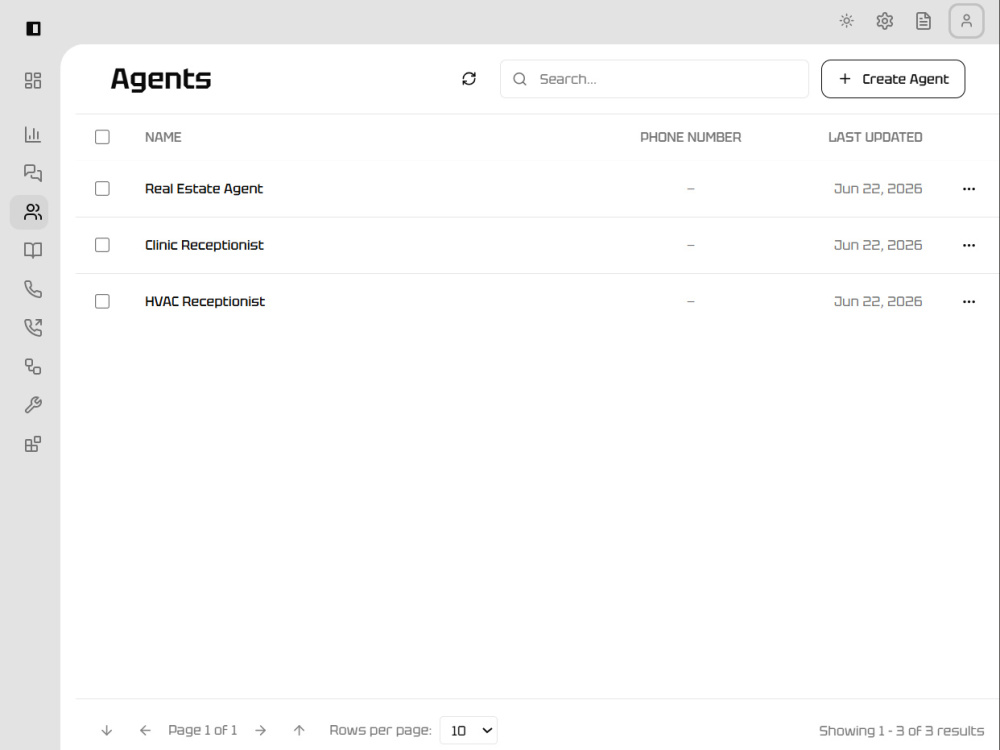Open the conversations chat bubbles icon
Viewport: 1000px width, 750px height.
[33, 173]
